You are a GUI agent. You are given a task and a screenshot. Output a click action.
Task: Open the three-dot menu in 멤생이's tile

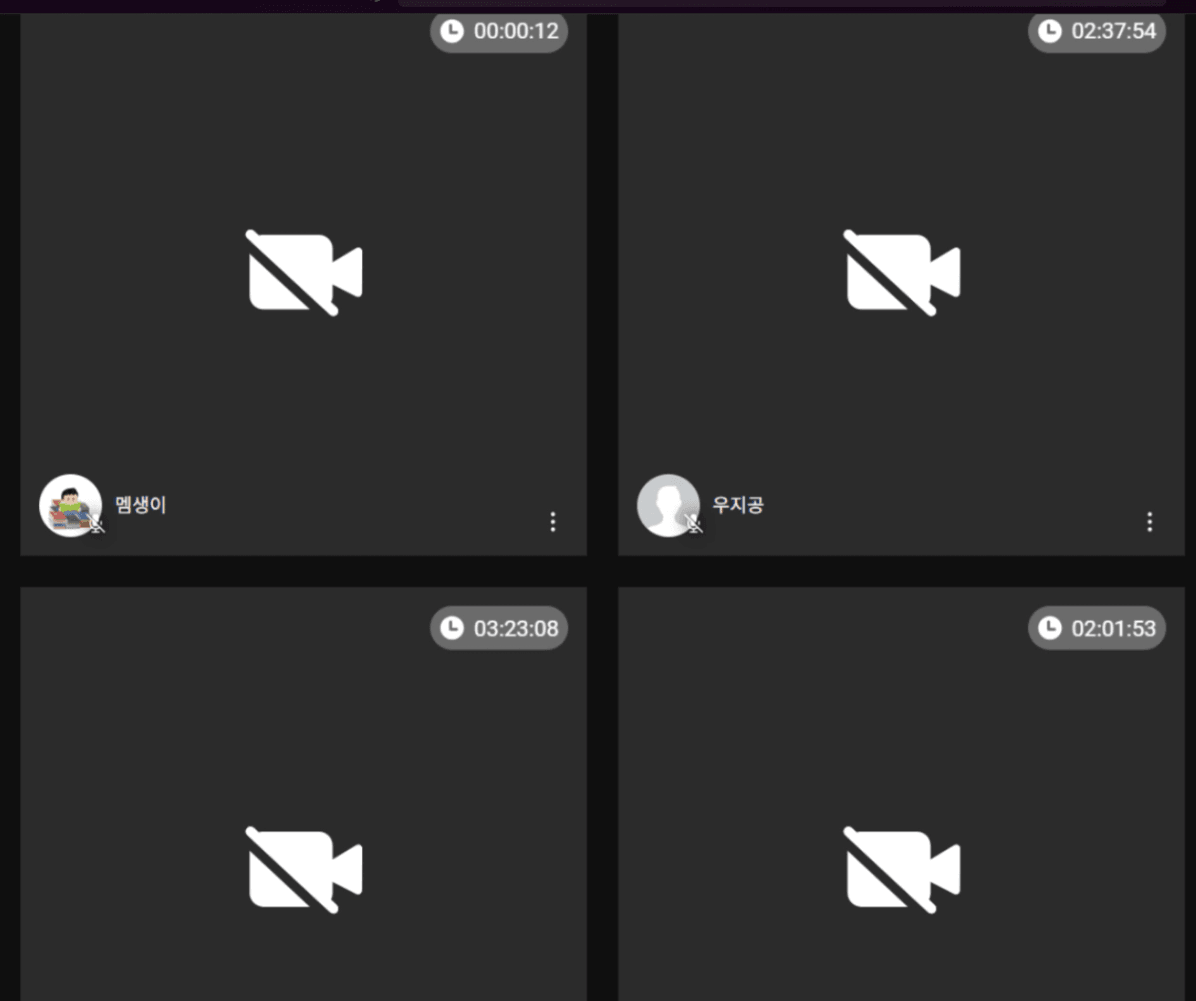tap(553, 522)
